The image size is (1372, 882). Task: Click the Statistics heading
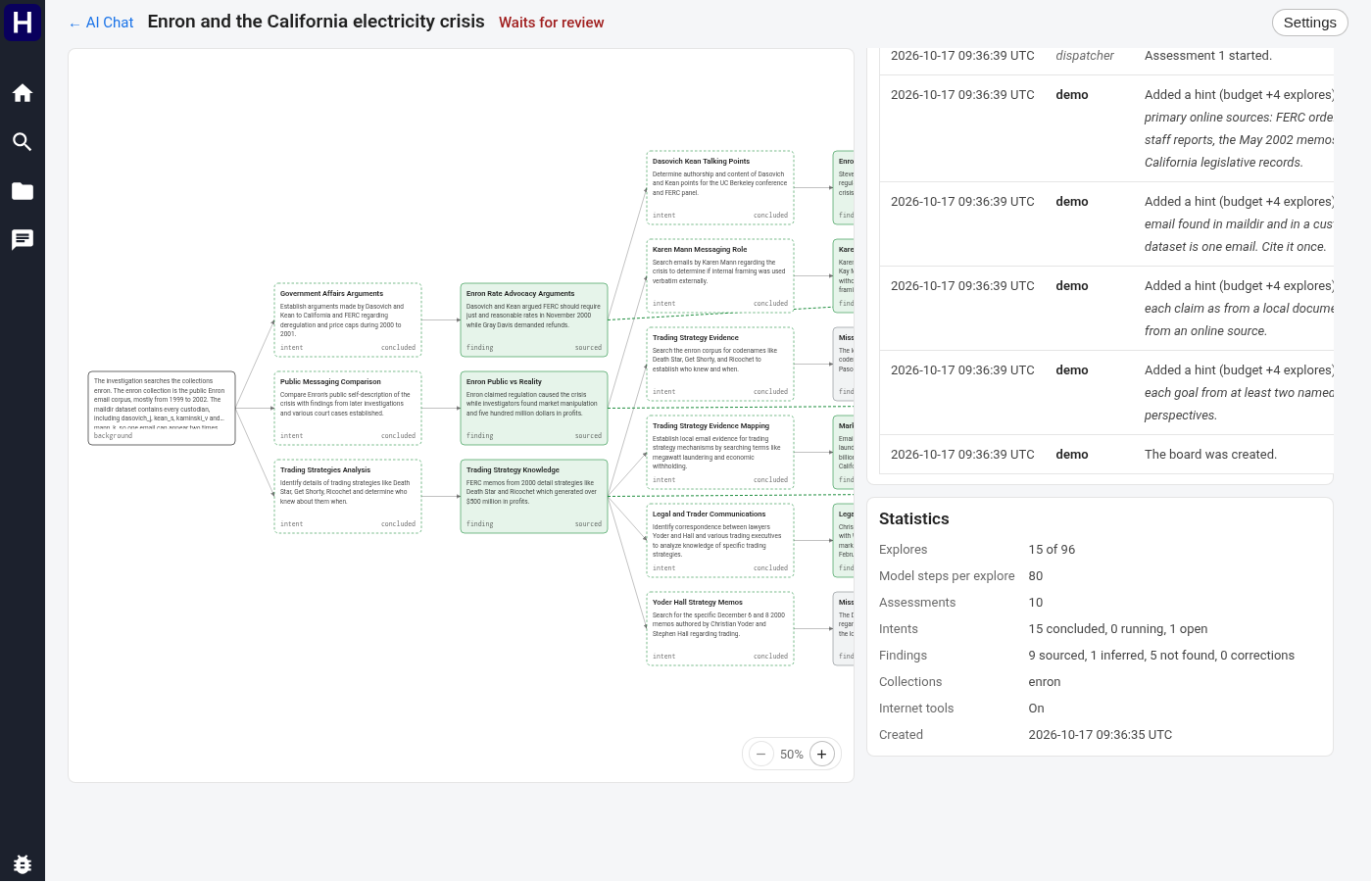(x=914, y=519)
